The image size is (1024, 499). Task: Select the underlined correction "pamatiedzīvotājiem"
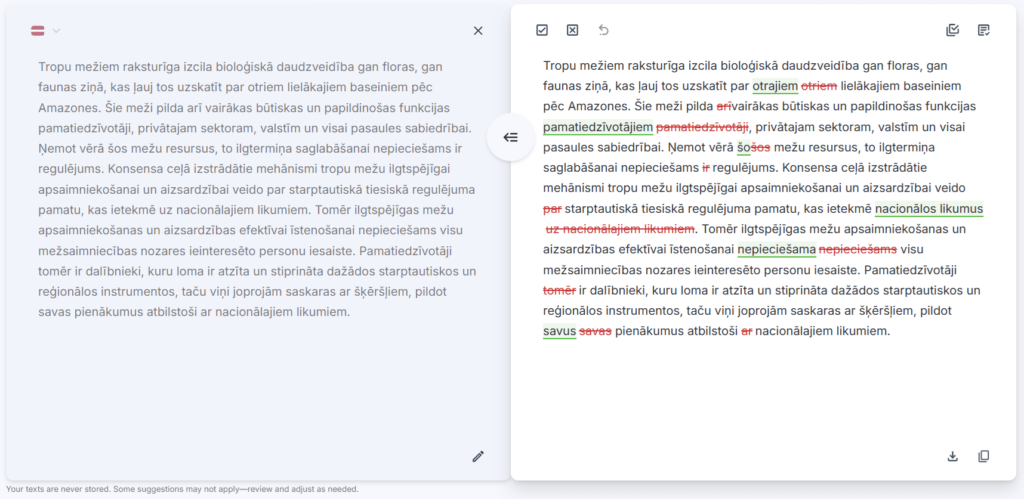pyautogui.click(x=598, y=127)
